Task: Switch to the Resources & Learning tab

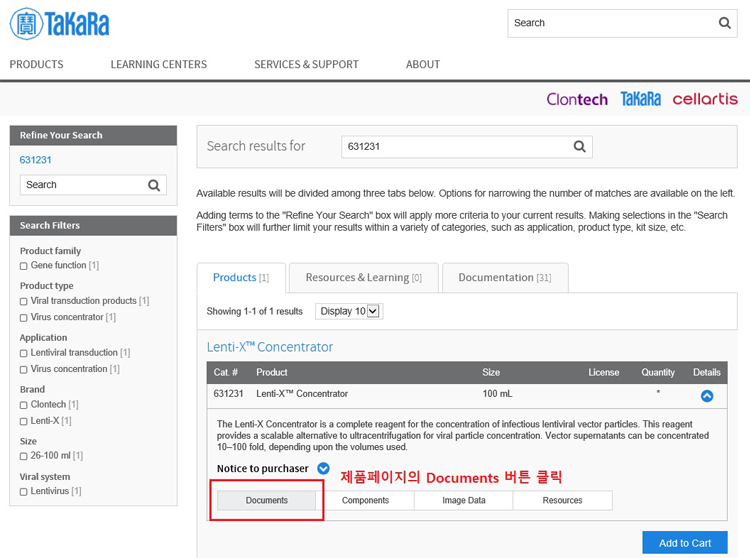Action: [x=364, y=277]
